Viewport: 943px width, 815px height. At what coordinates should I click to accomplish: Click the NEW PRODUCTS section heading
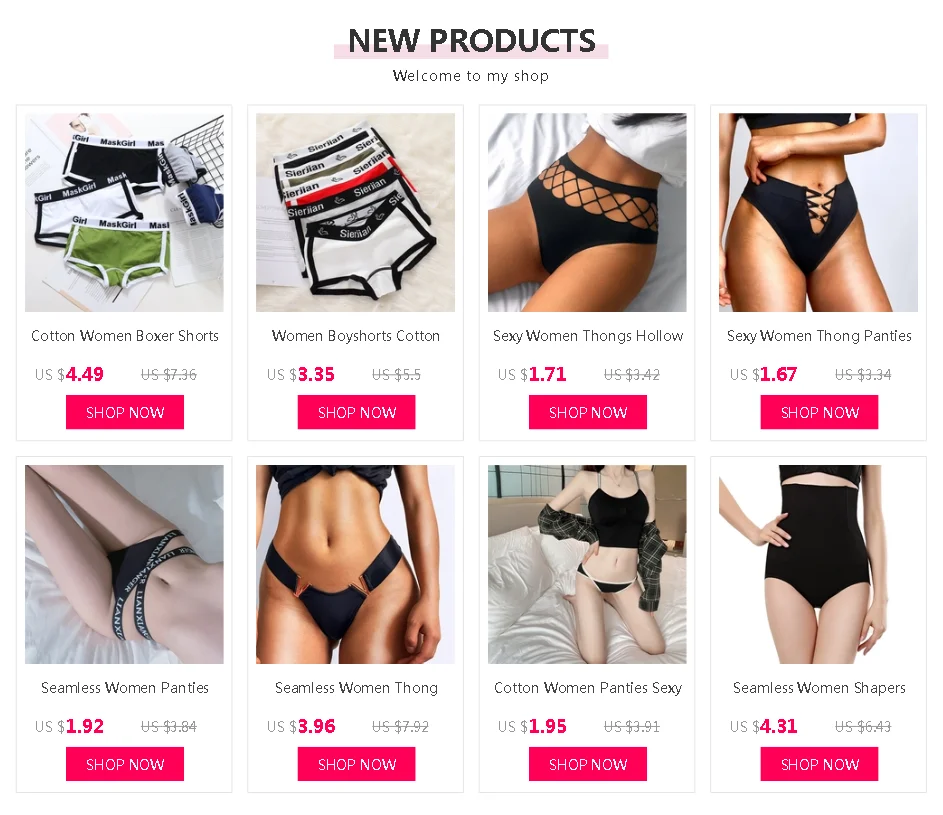(x=472, y=41)
